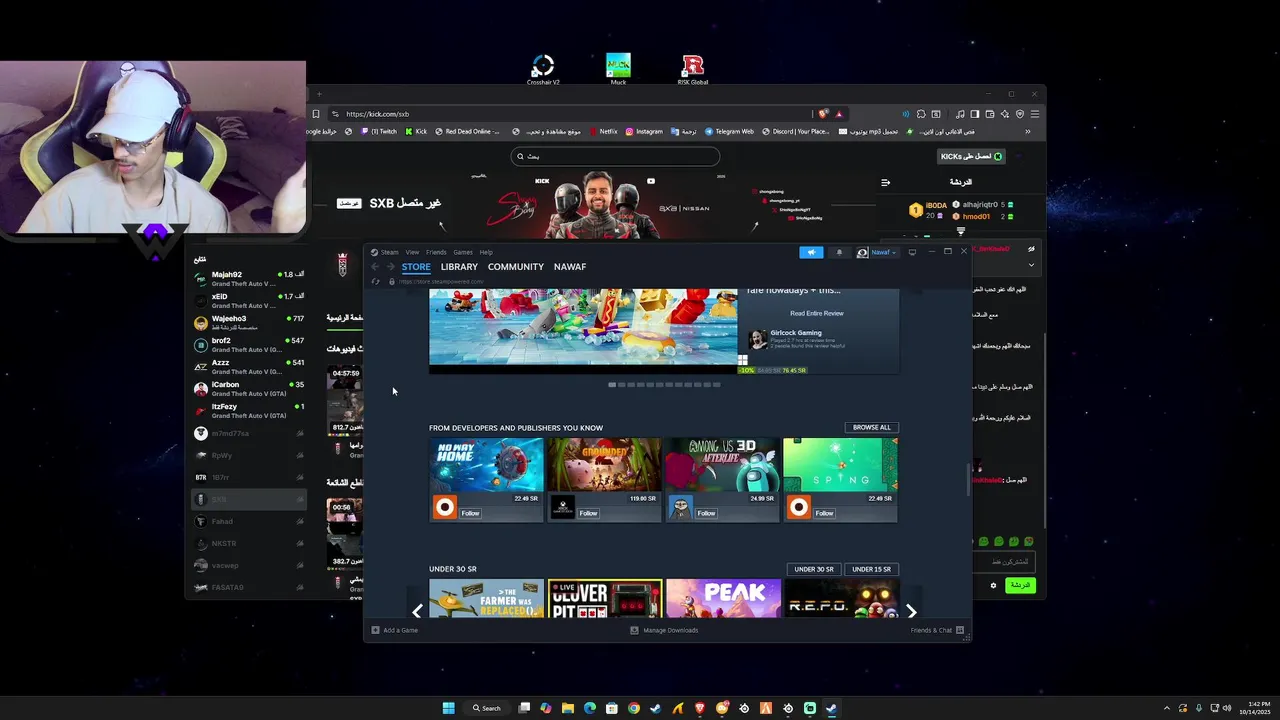Show more bookmarks with double chevron
This screenshot has width=1280, height=720.
click(1027, 131)
